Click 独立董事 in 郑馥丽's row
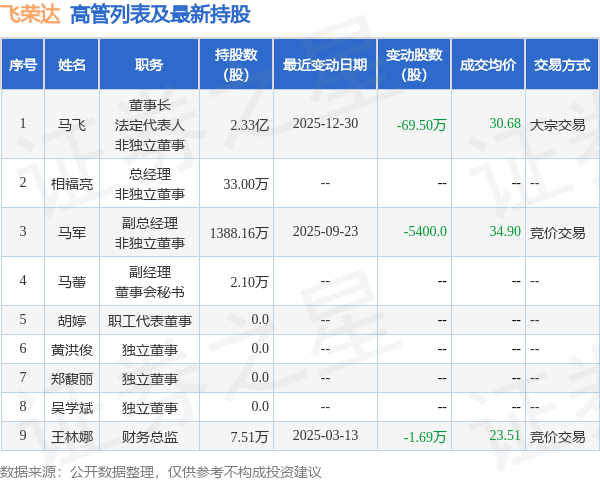 coord(150,378)
